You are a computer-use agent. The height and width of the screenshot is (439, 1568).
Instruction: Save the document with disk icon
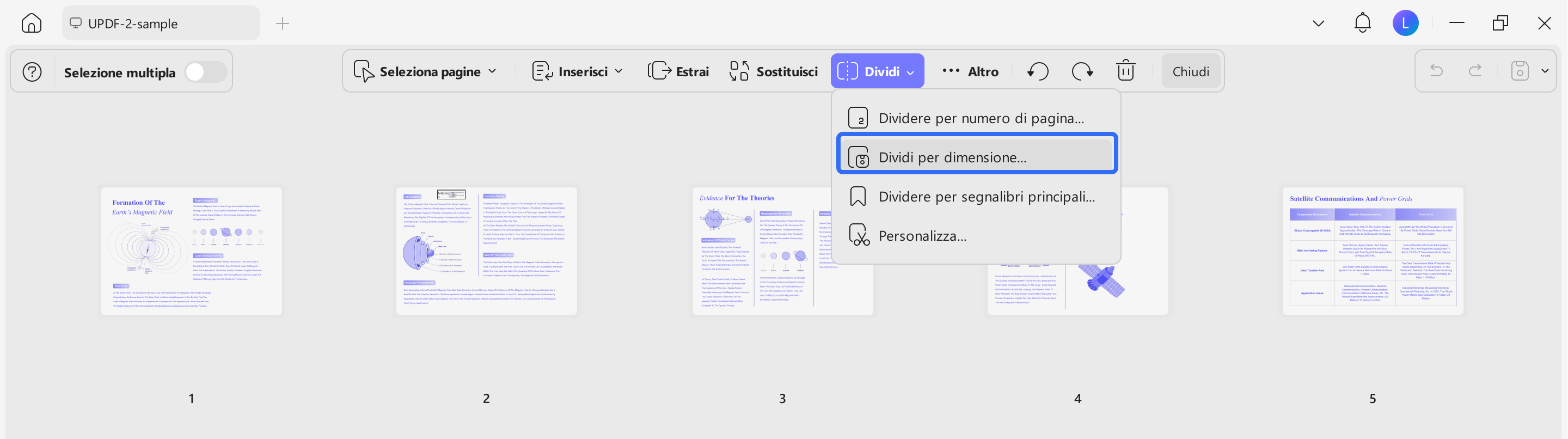click(1520, 71)
